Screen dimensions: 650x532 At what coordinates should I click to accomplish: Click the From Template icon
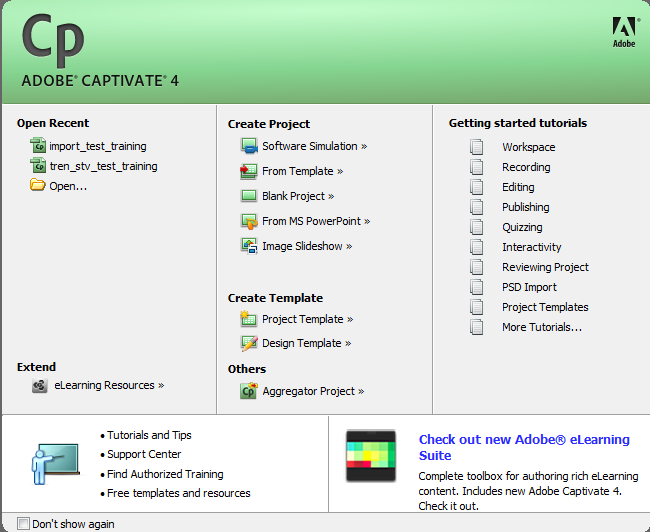249,171
